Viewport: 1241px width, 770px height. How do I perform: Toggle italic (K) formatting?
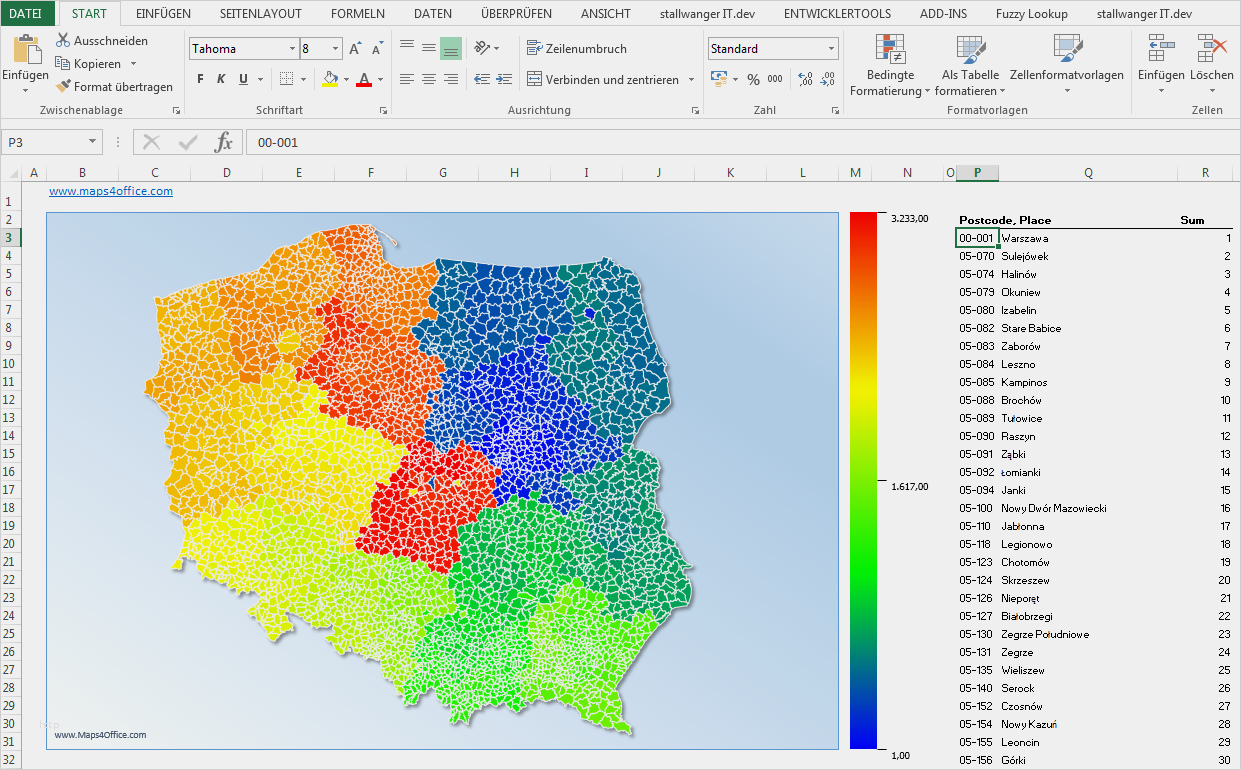[x=222, y=79]
